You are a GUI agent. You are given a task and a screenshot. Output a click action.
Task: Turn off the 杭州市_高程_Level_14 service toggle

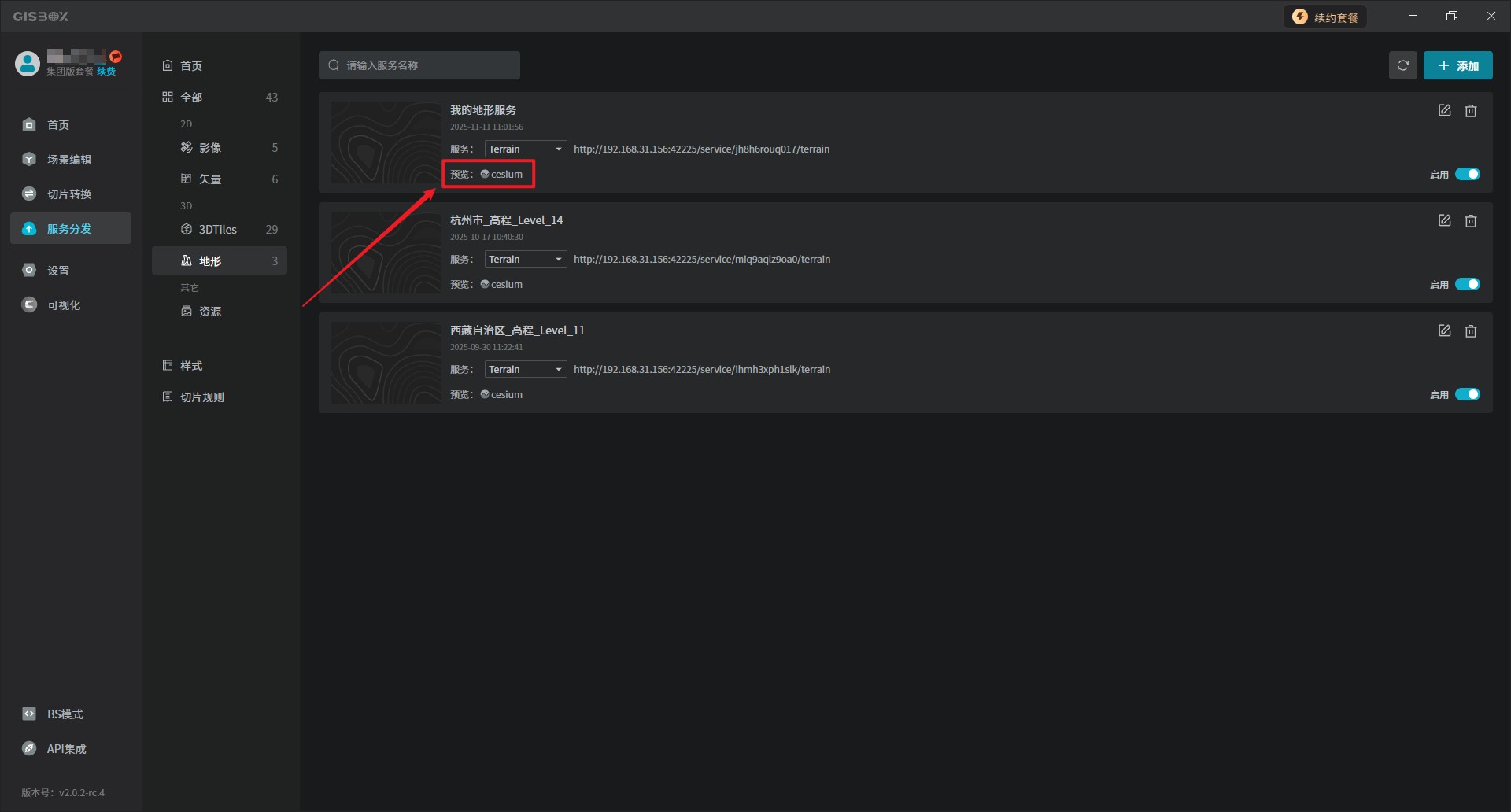pos(1467,284)
